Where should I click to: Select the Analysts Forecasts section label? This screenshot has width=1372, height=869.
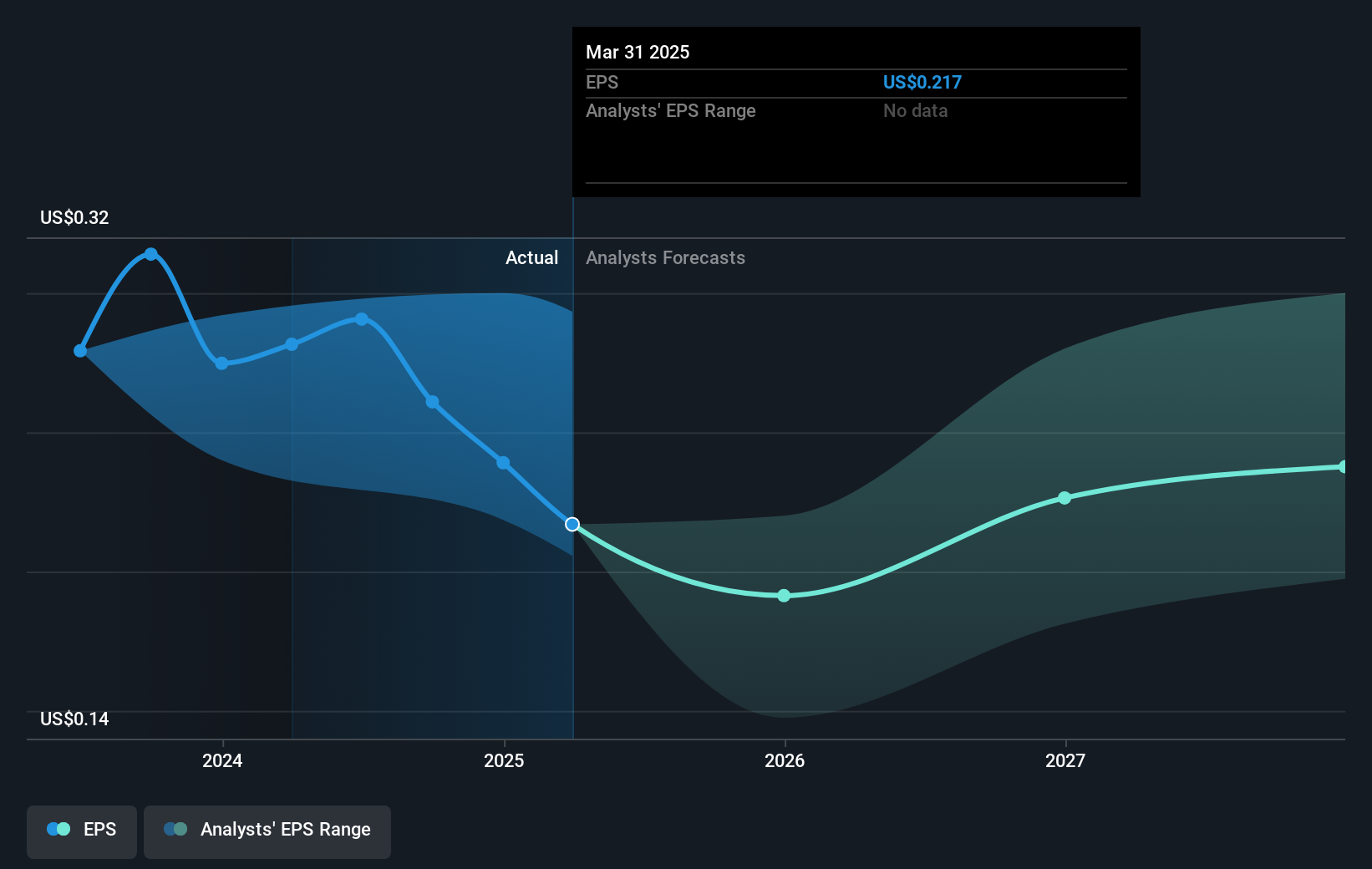click(665, 257)
